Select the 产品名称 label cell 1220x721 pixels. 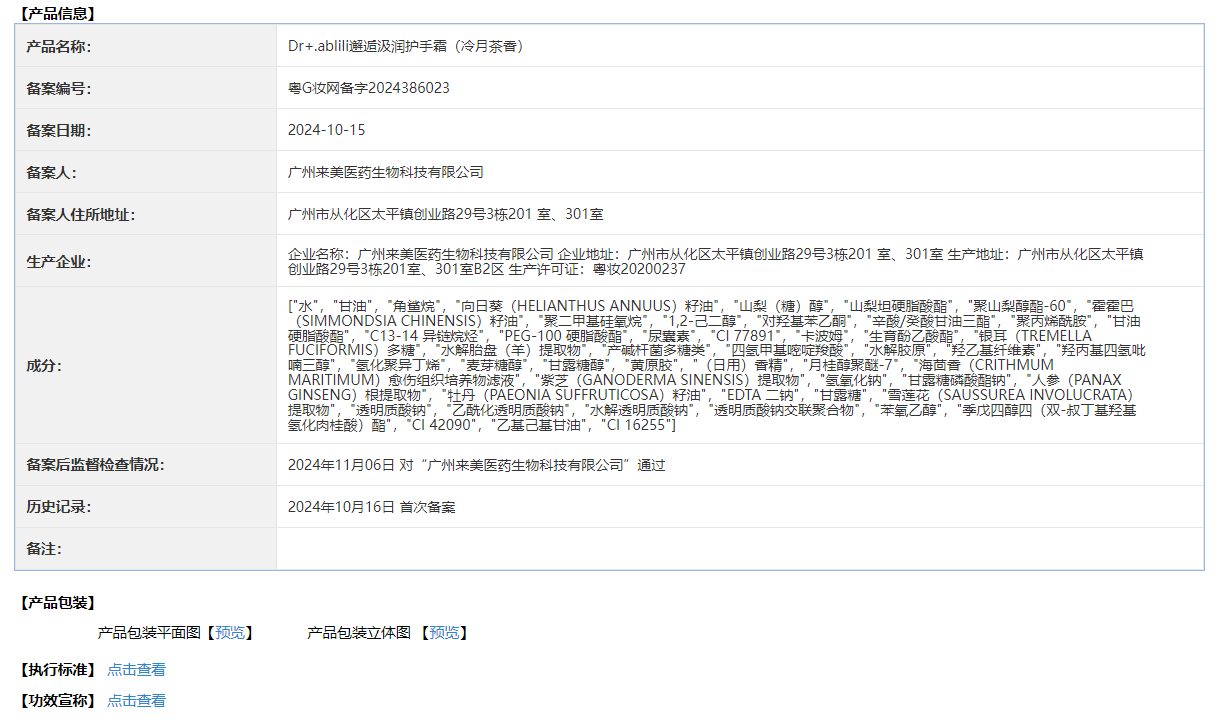146,46
